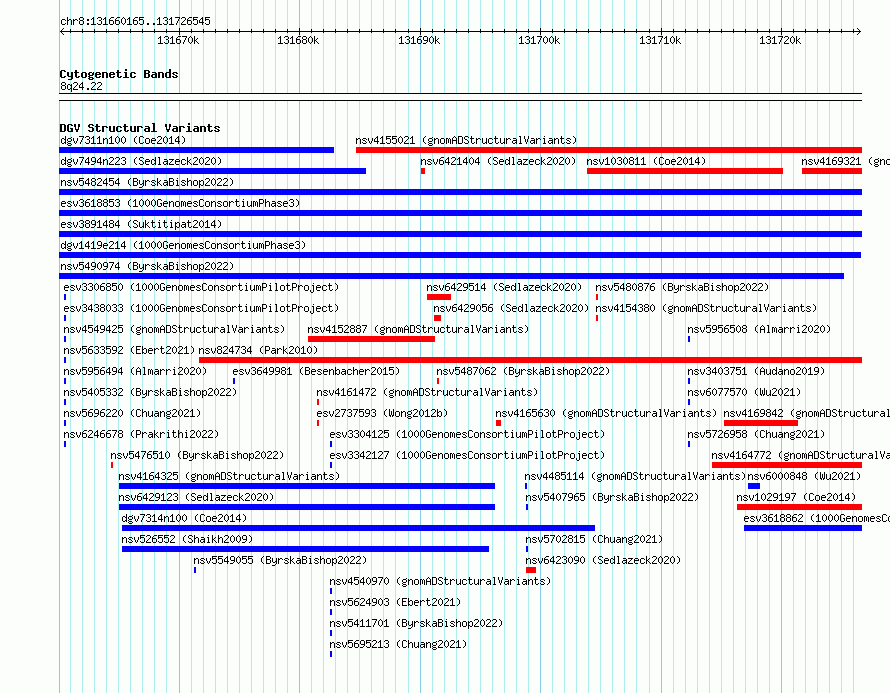890x693 pixels.
Task: Open the nsv824734 (Park2010) variant
Action: (x=258, y=350)
